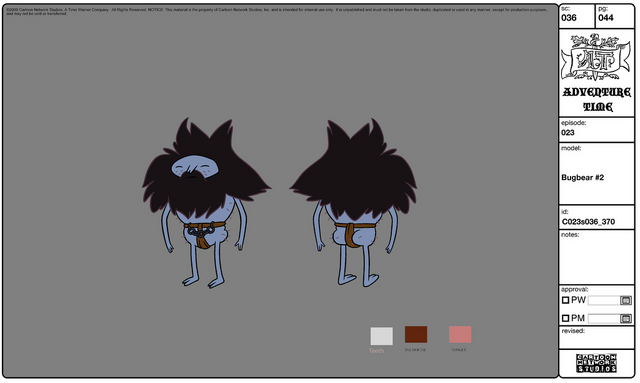Select the scene number 036
The image size is (640, 383).
[x=569, y=18]
